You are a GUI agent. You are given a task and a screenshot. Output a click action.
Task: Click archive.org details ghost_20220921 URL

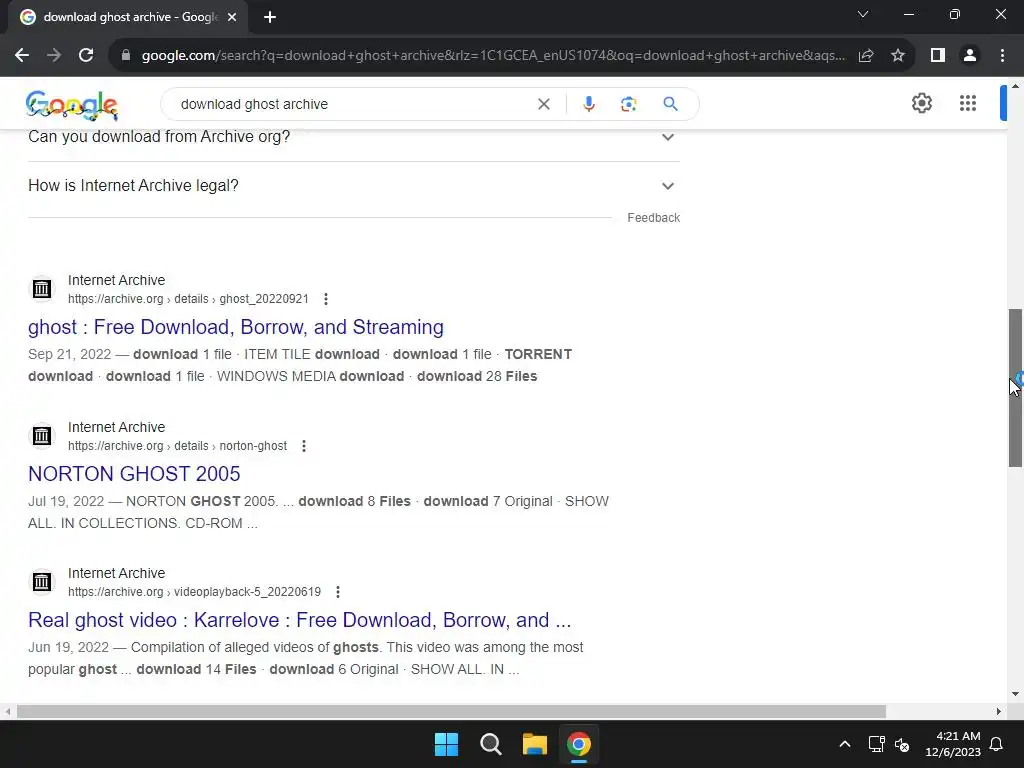188,299
